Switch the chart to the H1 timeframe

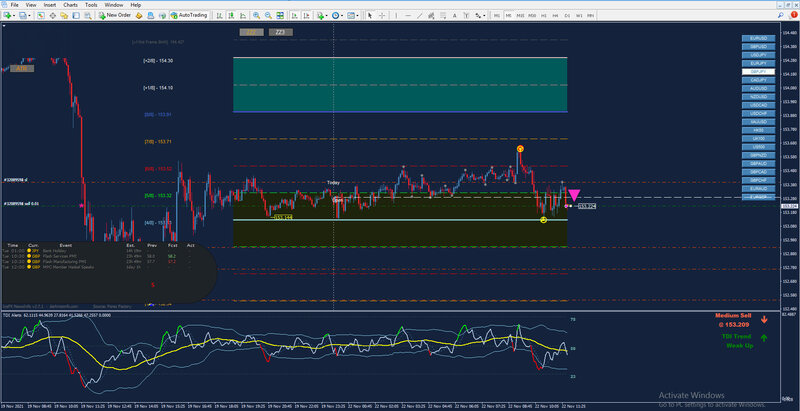tap(544, 16)
